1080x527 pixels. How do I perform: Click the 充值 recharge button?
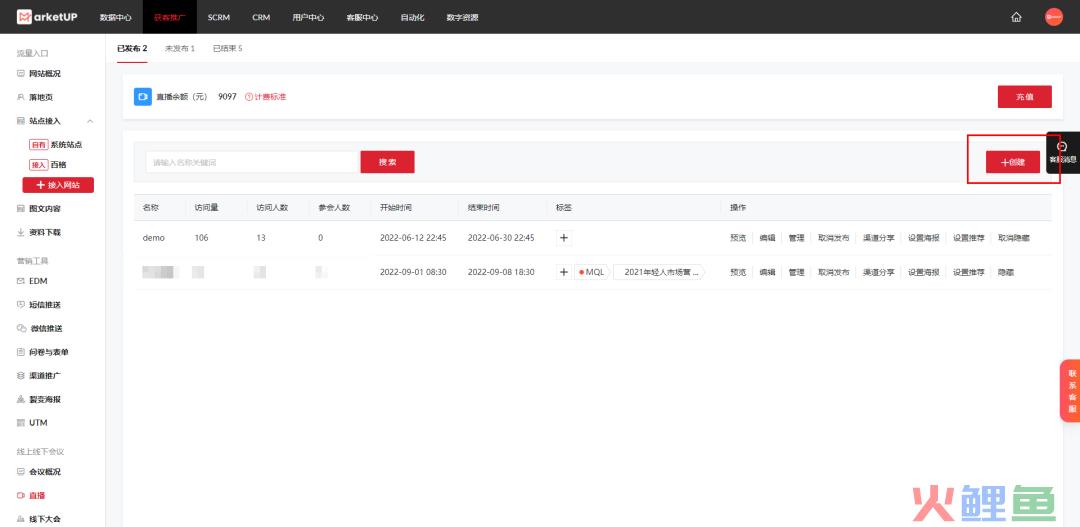pos(1024,97)
